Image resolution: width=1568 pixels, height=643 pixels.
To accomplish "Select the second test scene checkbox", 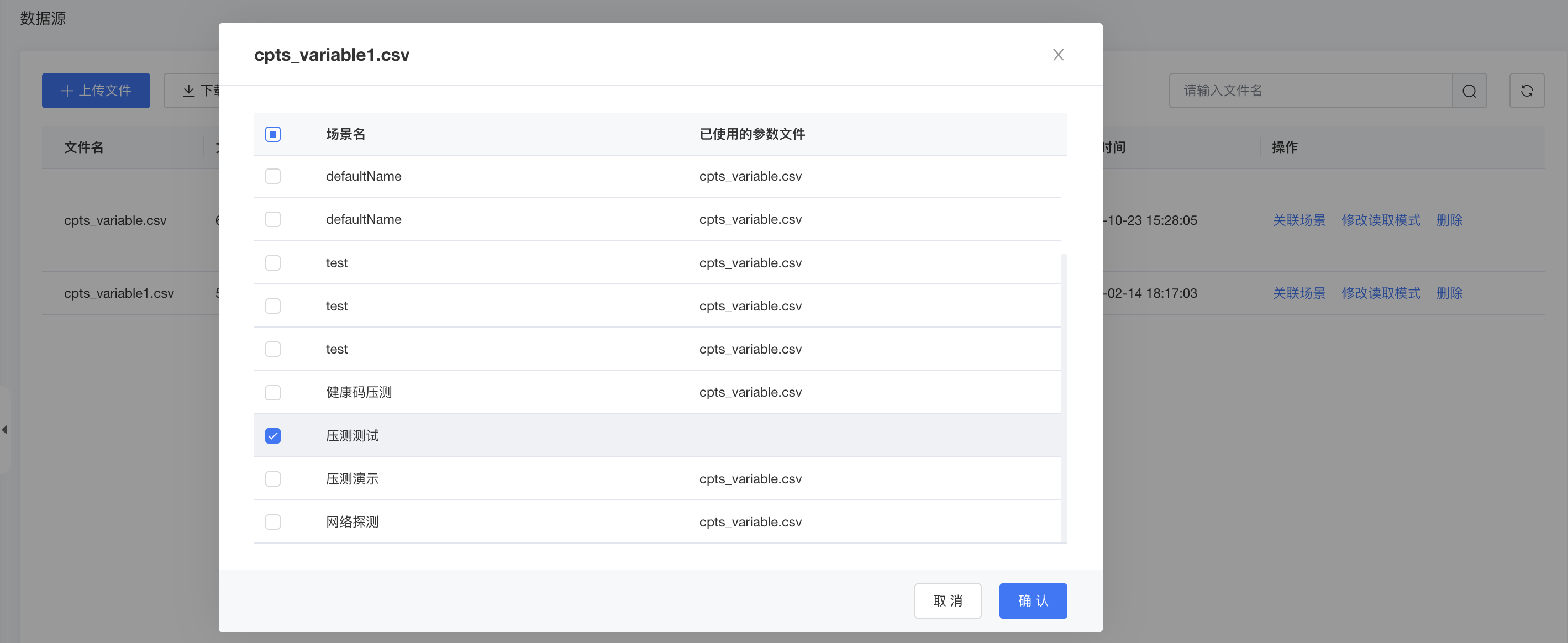I will 273,306.
